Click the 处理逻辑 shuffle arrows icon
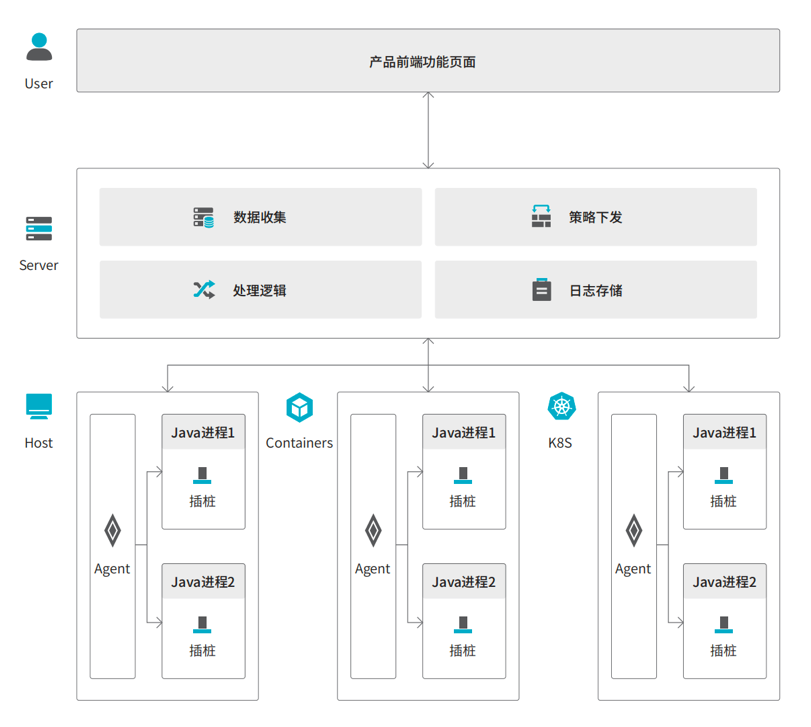The image size is (811, 727). (x=204, y=290)
